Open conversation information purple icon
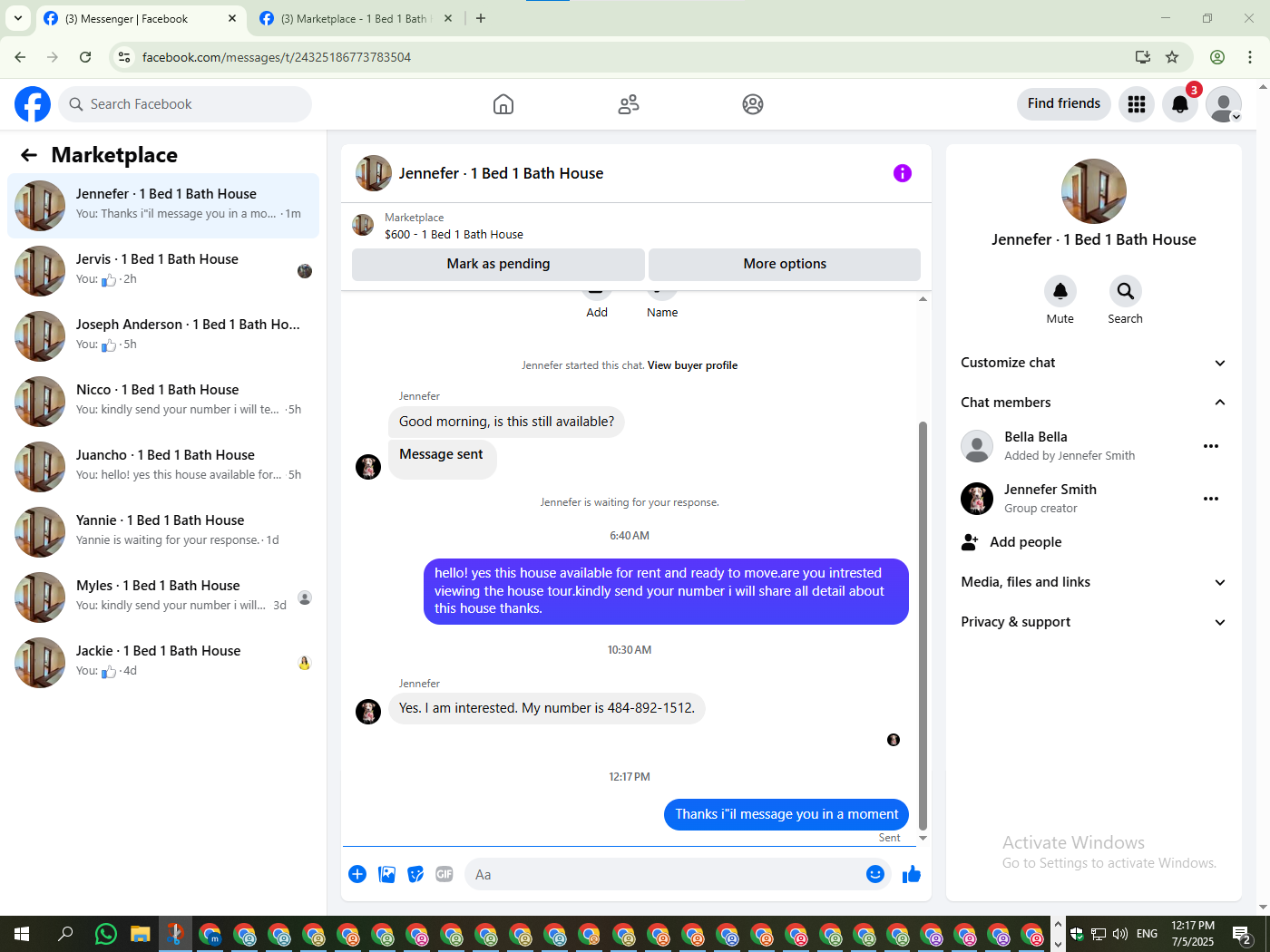 [x=903, y=173]
